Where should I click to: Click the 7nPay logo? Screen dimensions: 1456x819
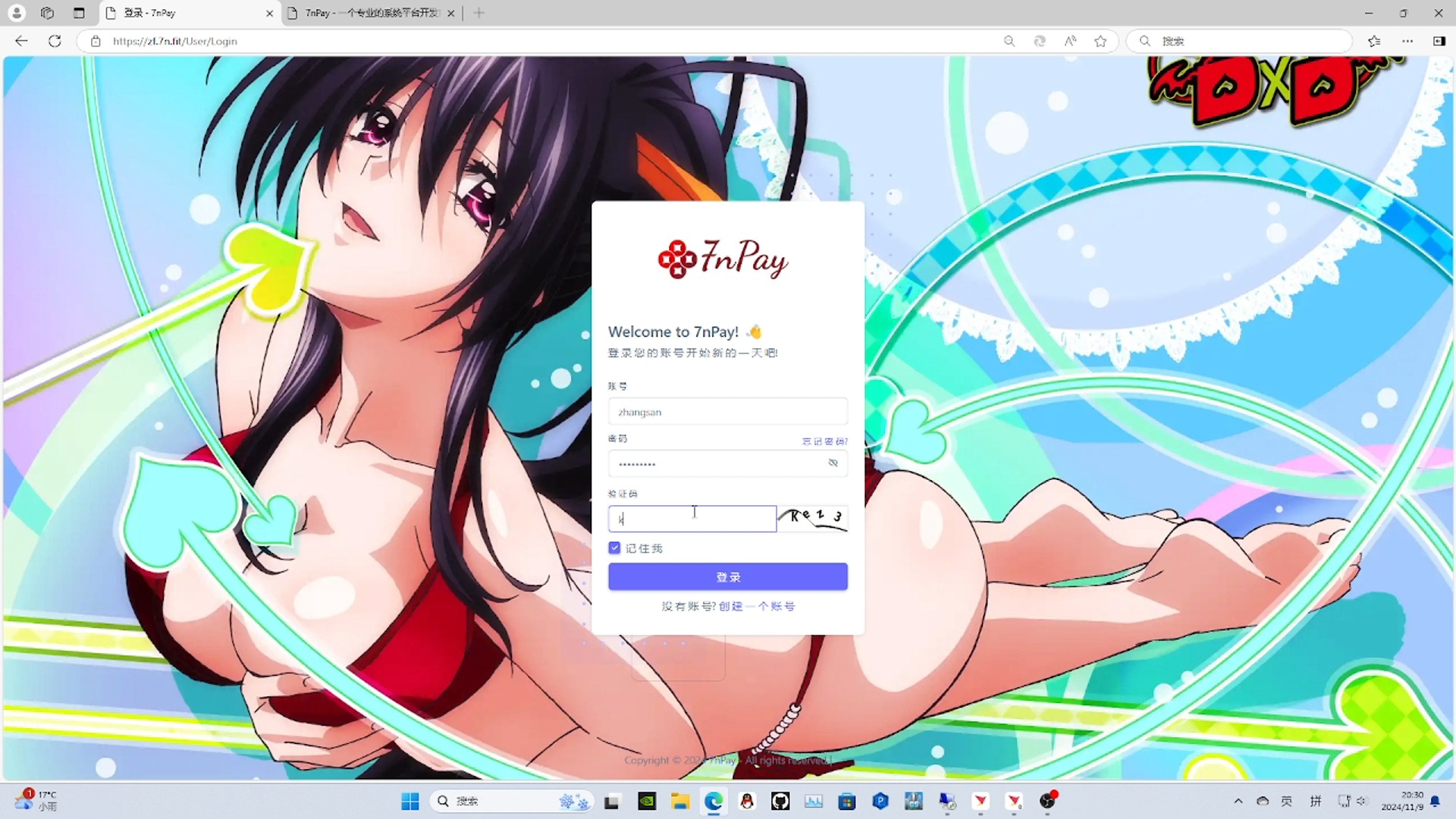(723, 259)
